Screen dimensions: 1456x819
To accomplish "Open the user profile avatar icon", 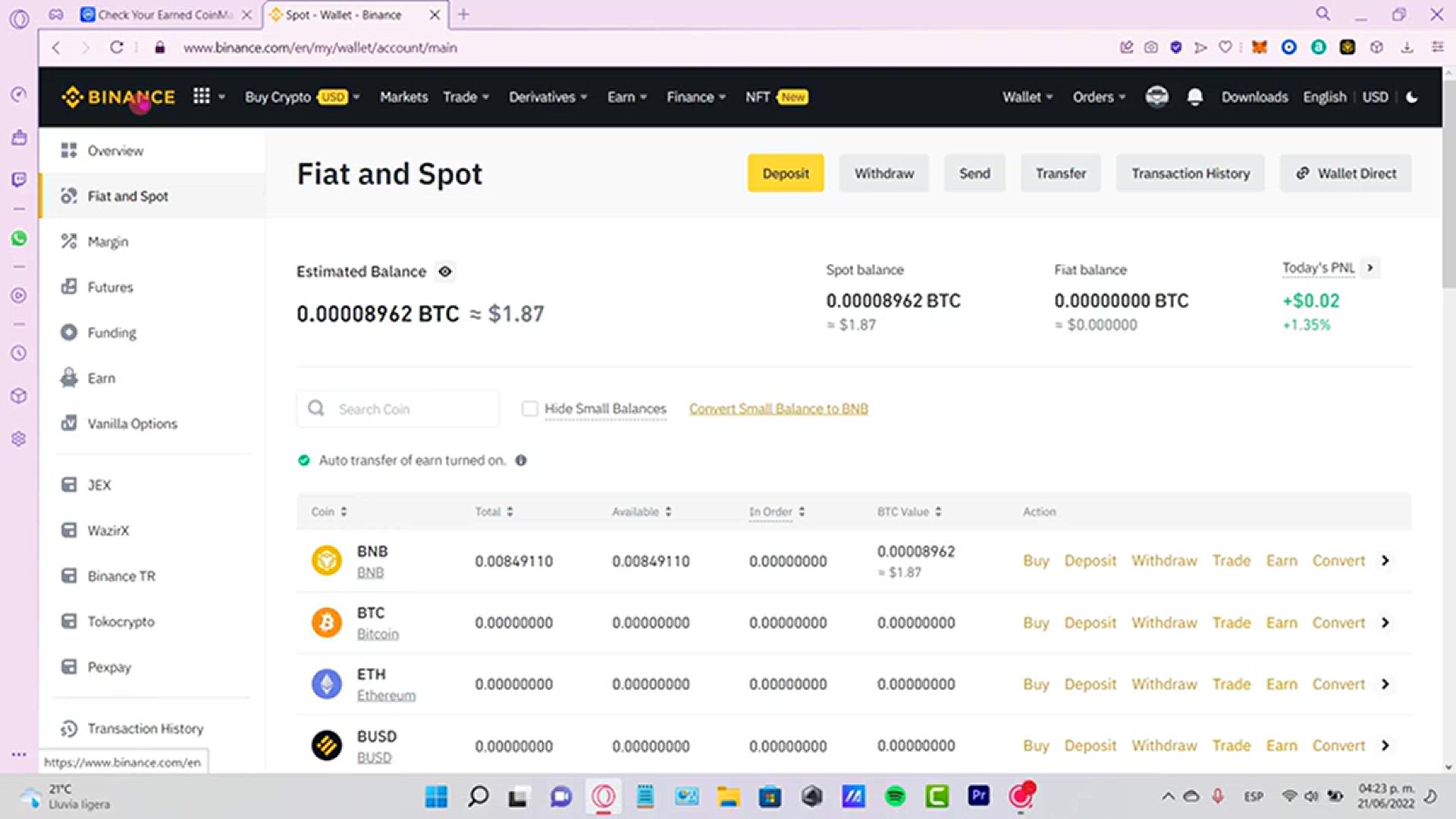I will click(1156, 97).
